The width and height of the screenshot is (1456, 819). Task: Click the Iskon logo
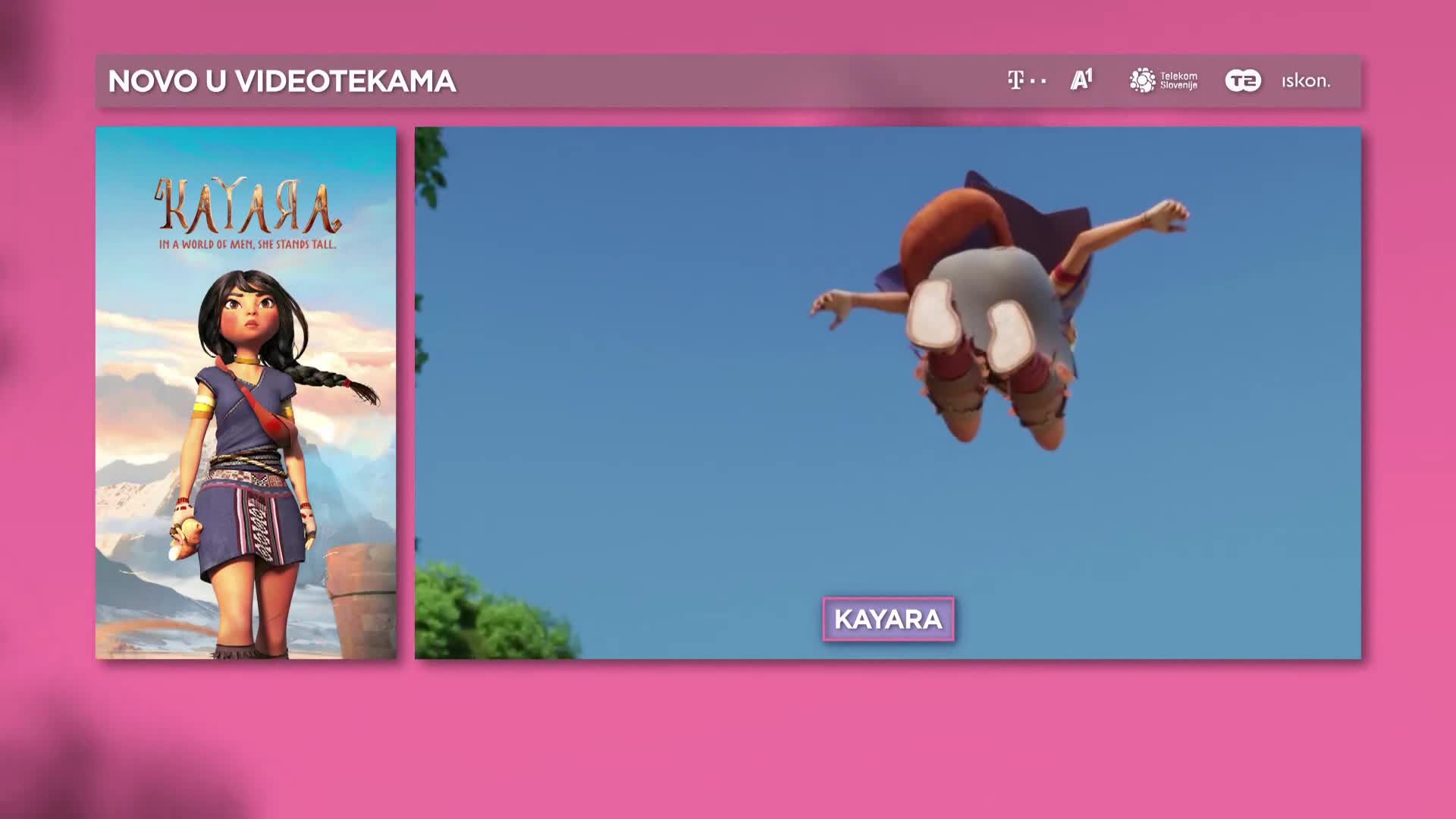pyautogui.click(x=1304, y=80)
